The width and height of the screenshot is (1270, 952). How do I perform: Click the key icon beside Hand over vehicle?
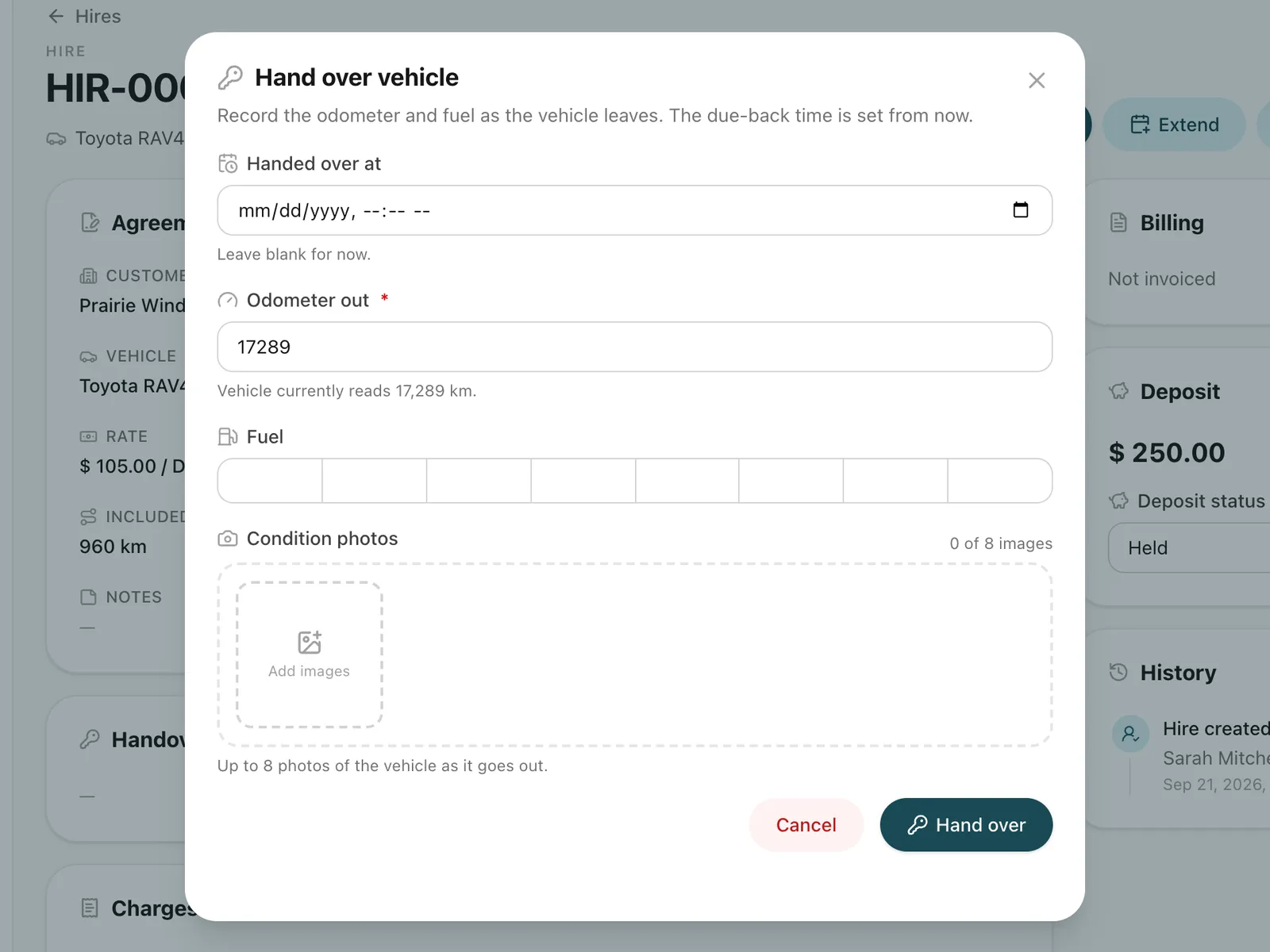tap(230, 78)
